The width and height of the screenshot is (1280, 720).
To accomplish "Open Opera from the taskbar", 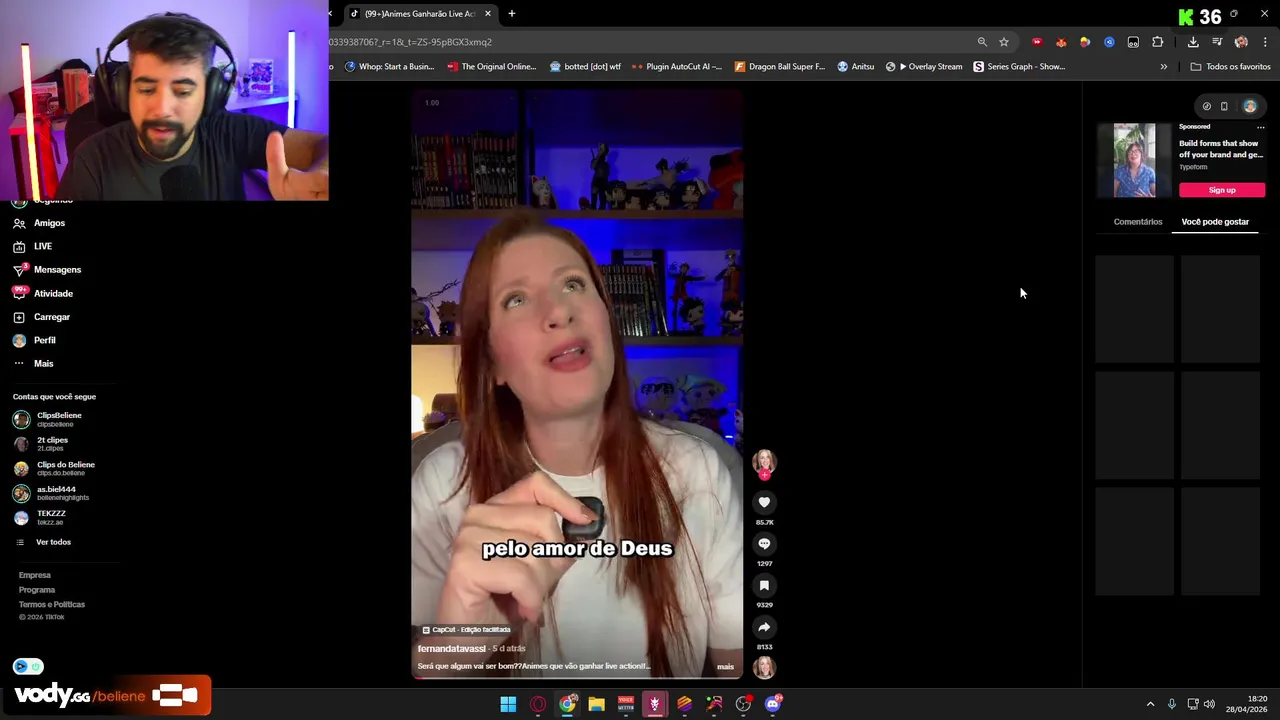I will coord(538,704).
